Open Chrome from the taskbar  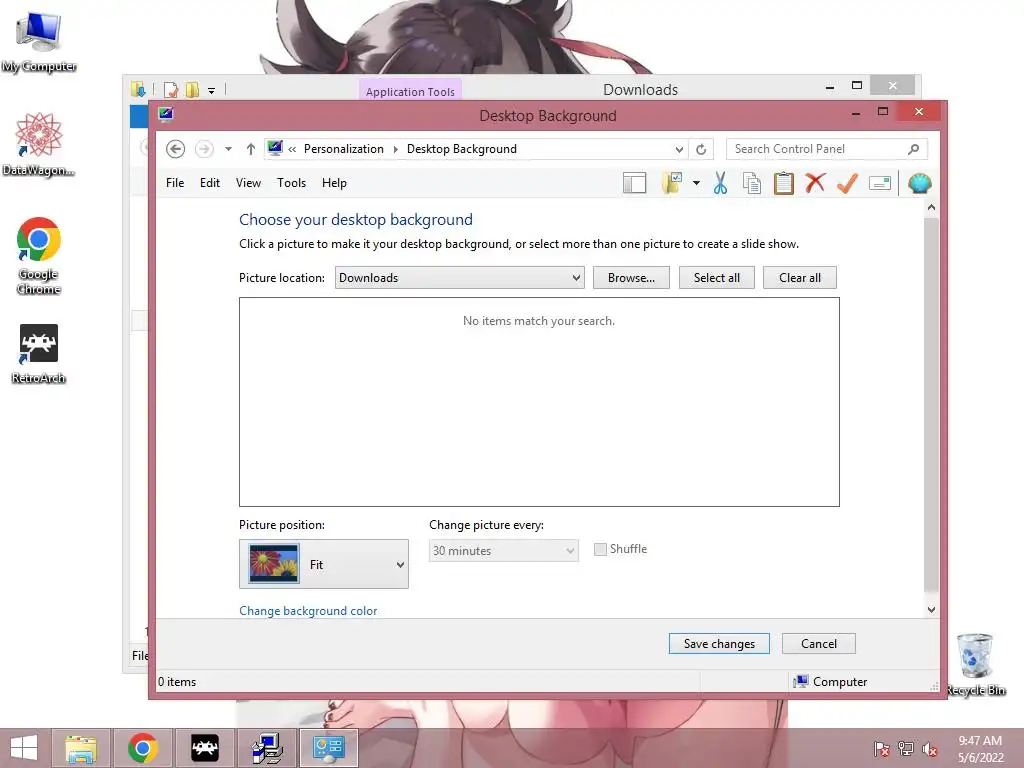[143, 748]
